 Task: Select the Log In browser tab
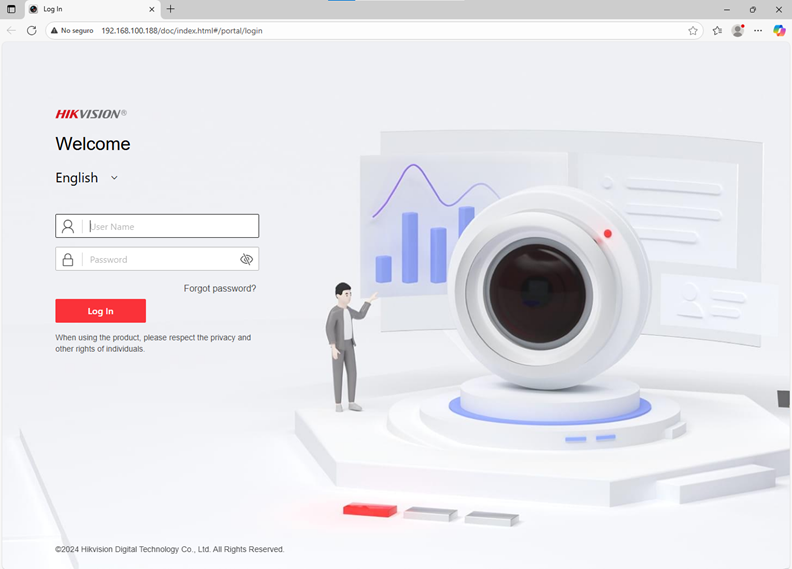(85, 9)
